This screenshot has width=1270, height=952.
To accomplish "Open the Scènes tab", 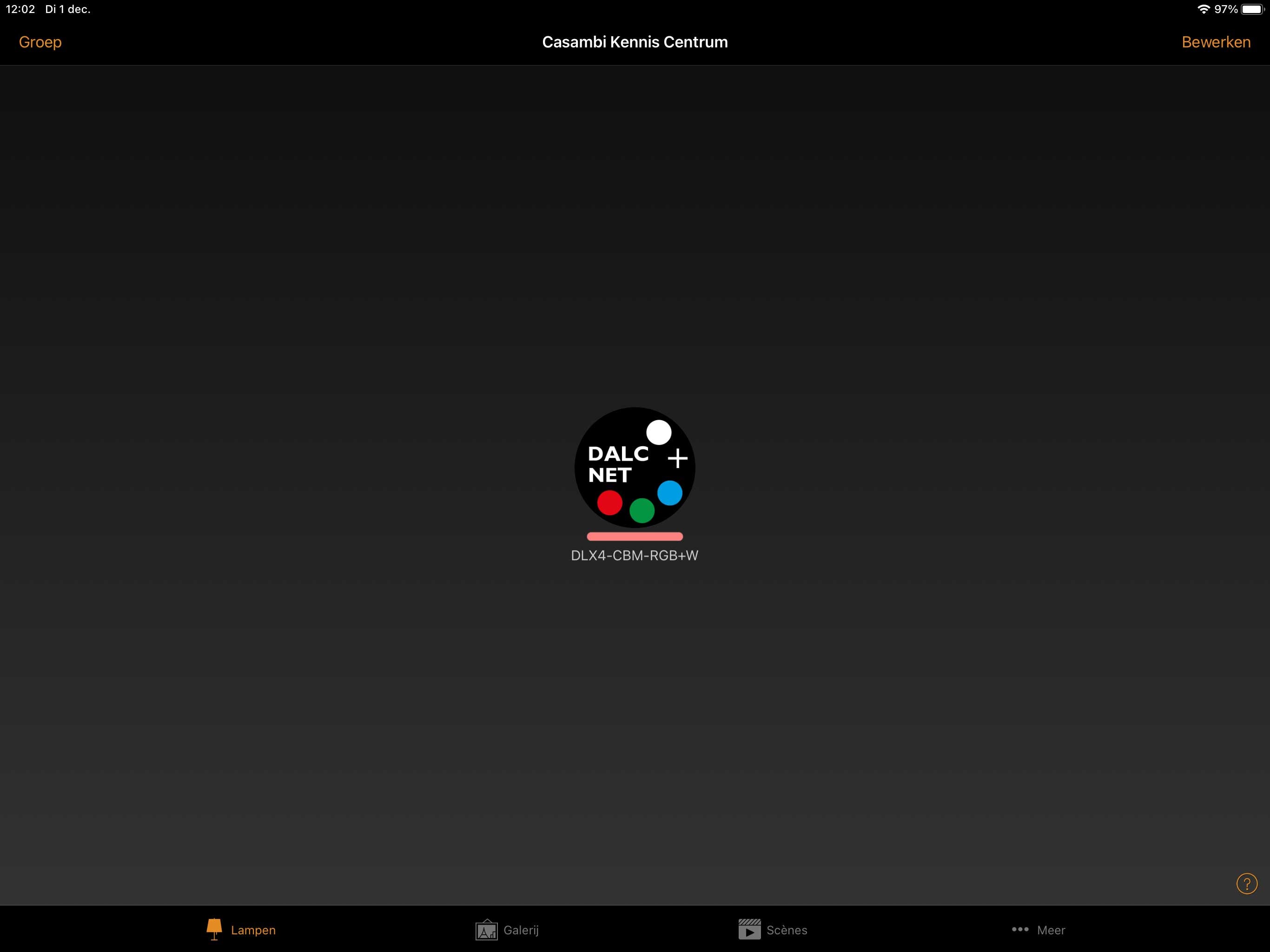I will point(773,930).
